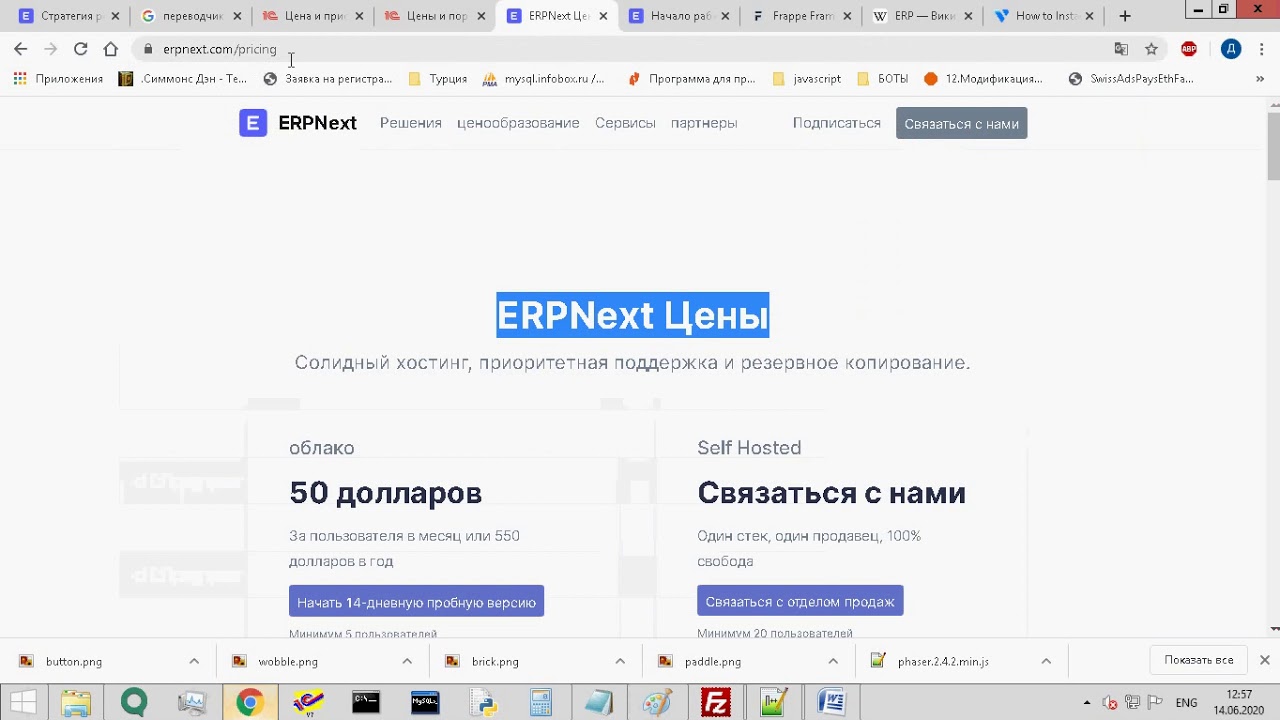The width and height of the screenshot is (1280, 720).
Task: Open the Apps bookmarks grid icon
Action: point(20,79)
